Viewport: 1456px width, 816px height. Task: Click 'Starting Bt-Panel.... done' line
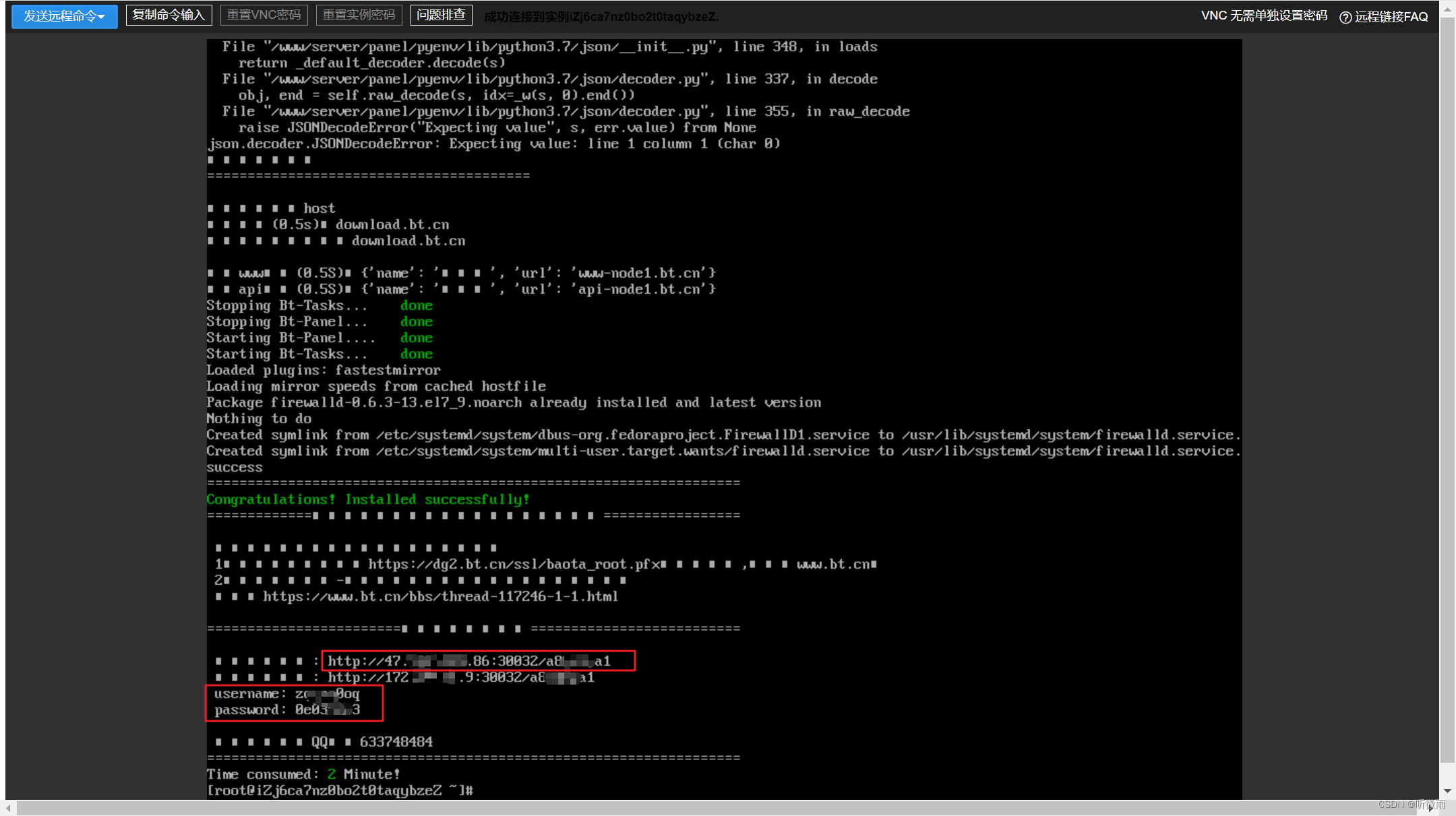coord(320,338)
